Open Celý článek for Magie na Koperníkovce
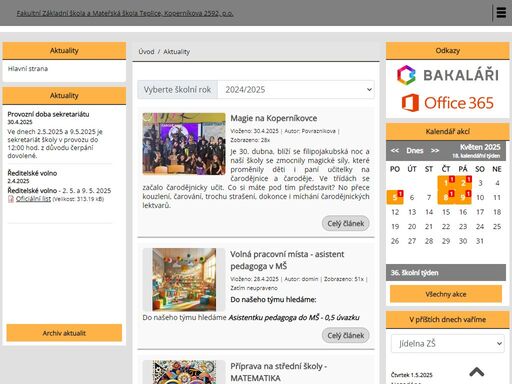Screen dimensions: 512x384 [346, 223]
